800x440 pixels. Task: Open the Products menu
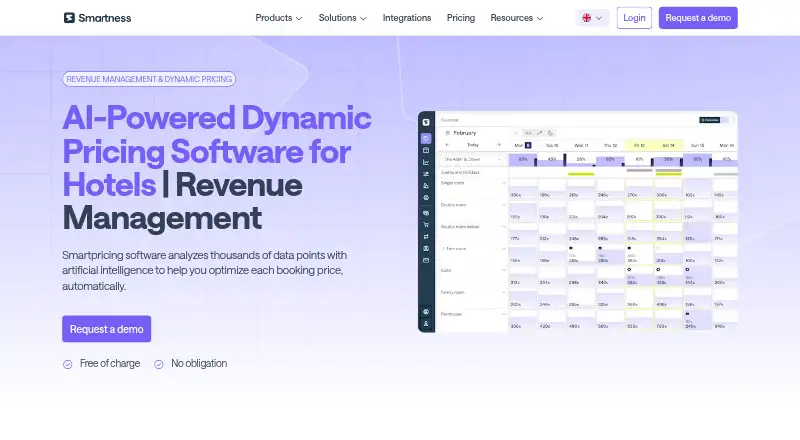coord(279,18)
